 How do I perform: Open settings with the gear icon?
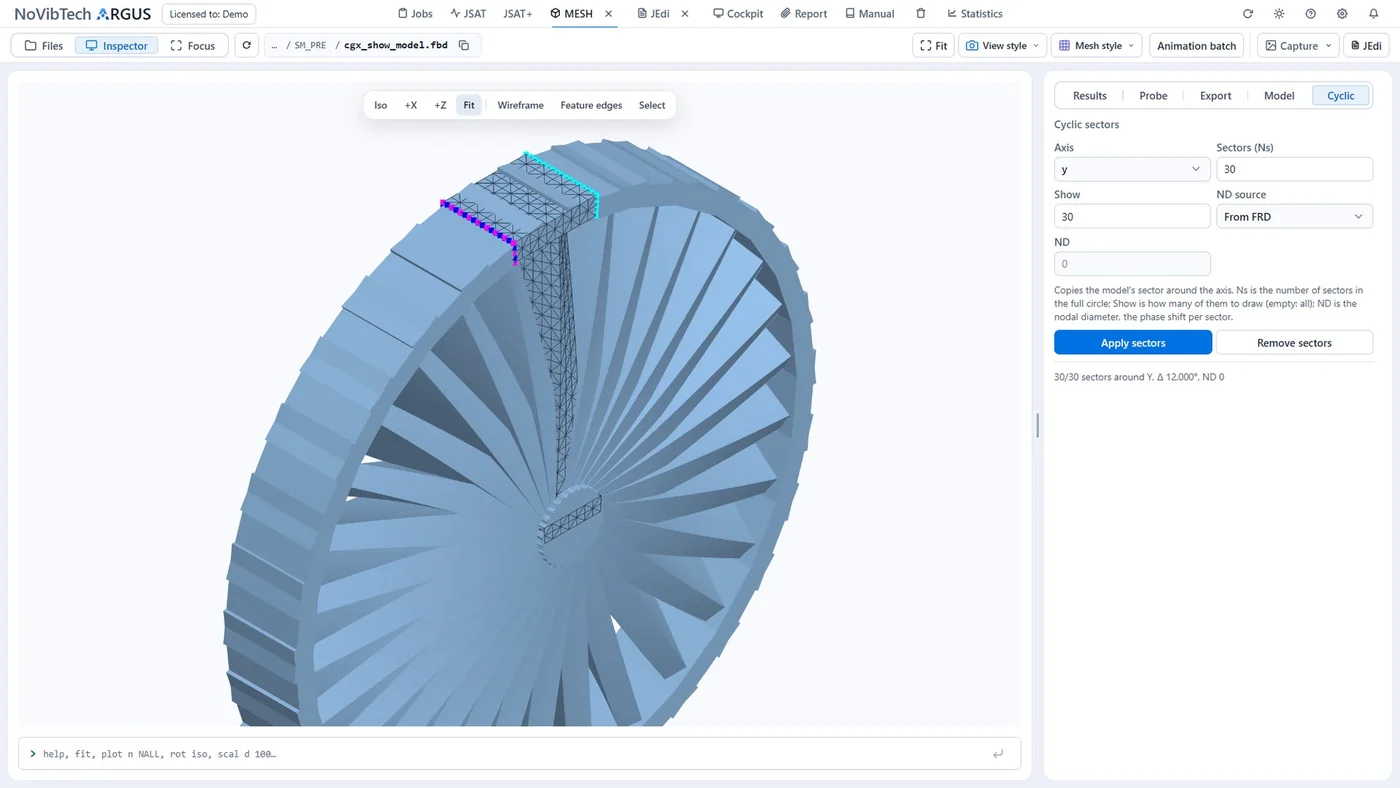(x=1342, y=14)
